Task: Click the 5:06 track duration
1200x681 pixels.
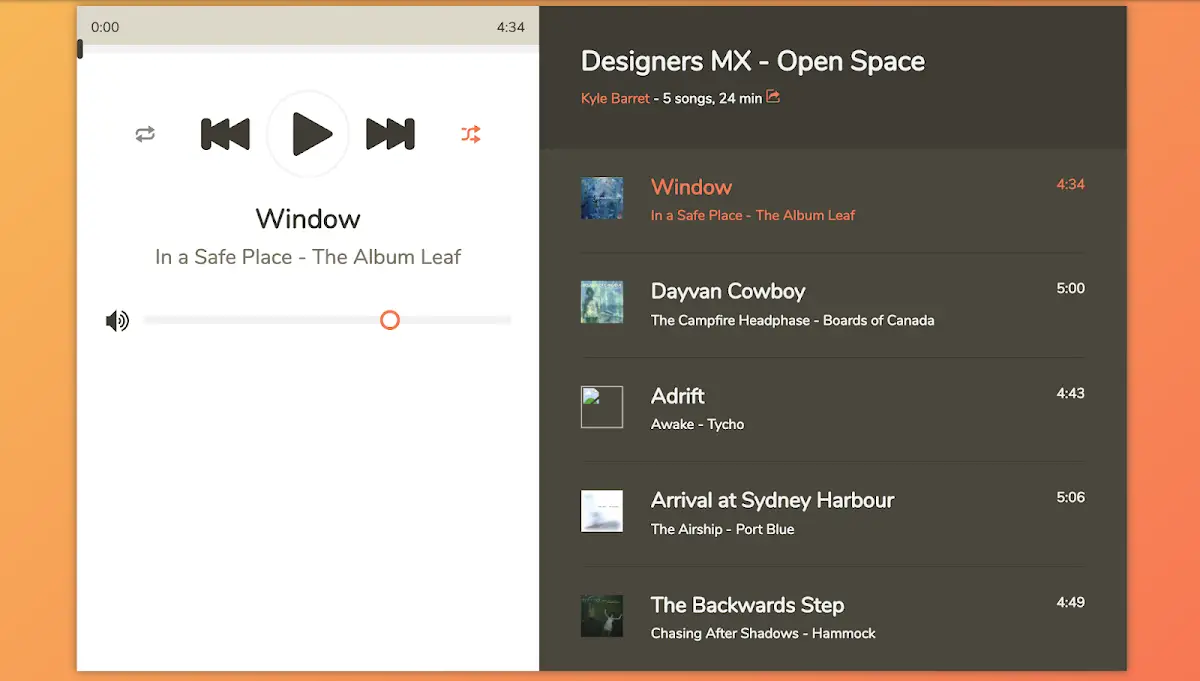Action: (1070, 497)
